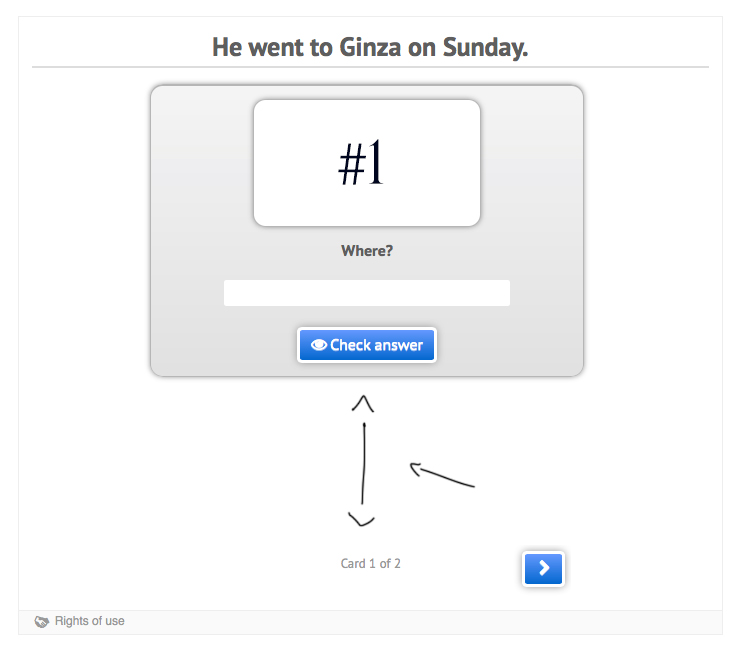Click the hand-drawn arrow pointing left
Screen dimensions: 748x646
[x=442, y=475]
